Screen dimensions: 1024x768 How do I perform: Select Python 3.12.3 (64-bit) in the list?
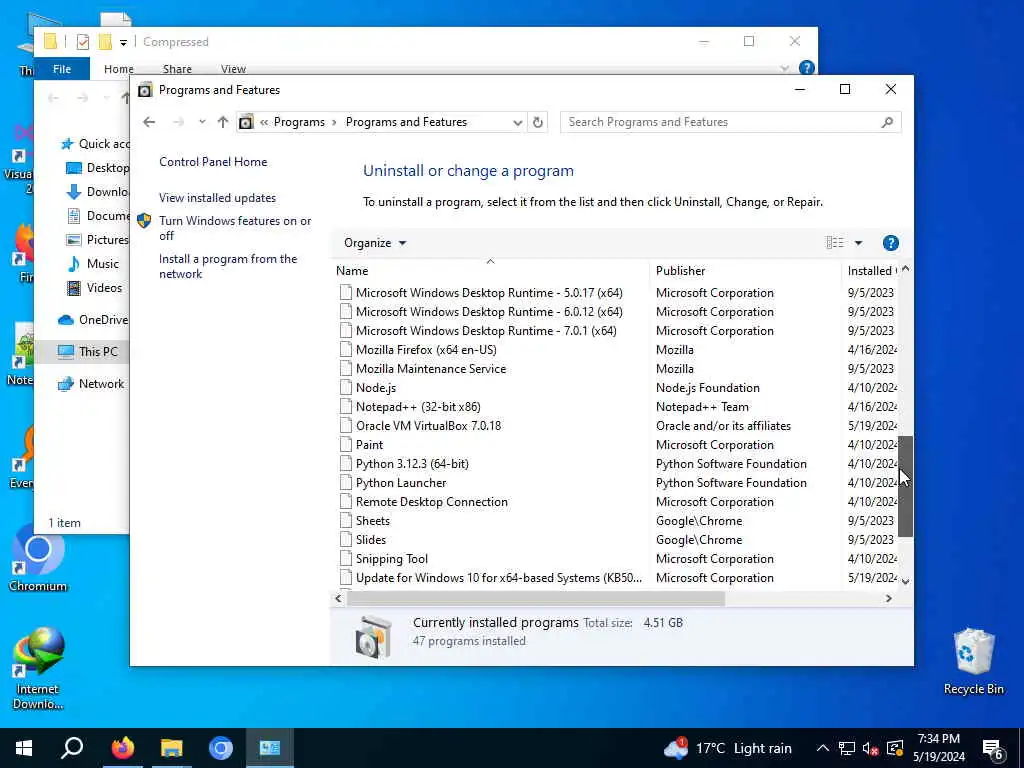click(412, 464)
